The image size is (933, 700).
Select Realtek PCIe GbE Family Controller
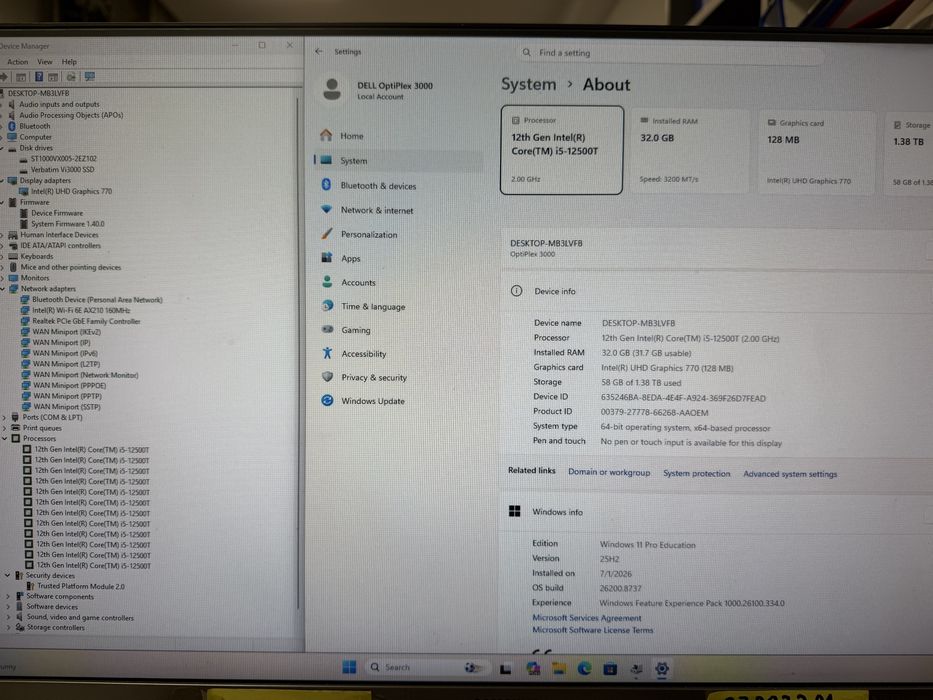(86, 321)
